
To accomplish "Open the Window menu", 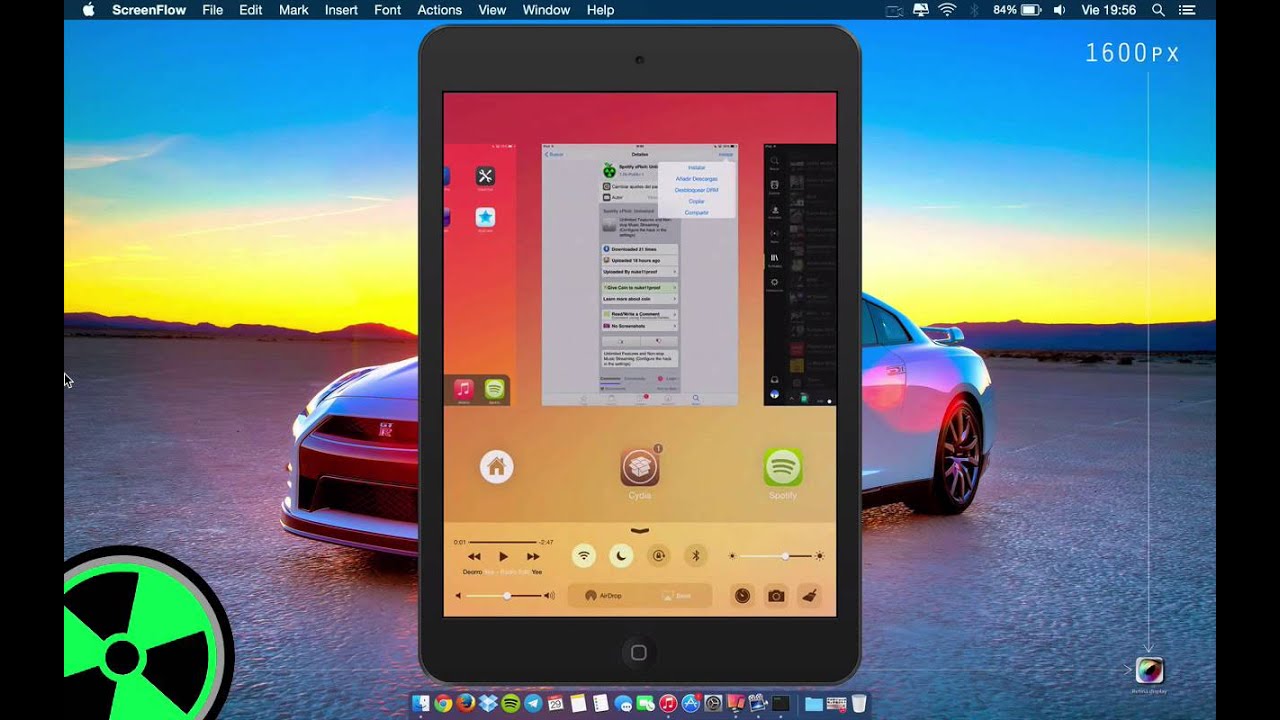I will (x=546, y=10).
